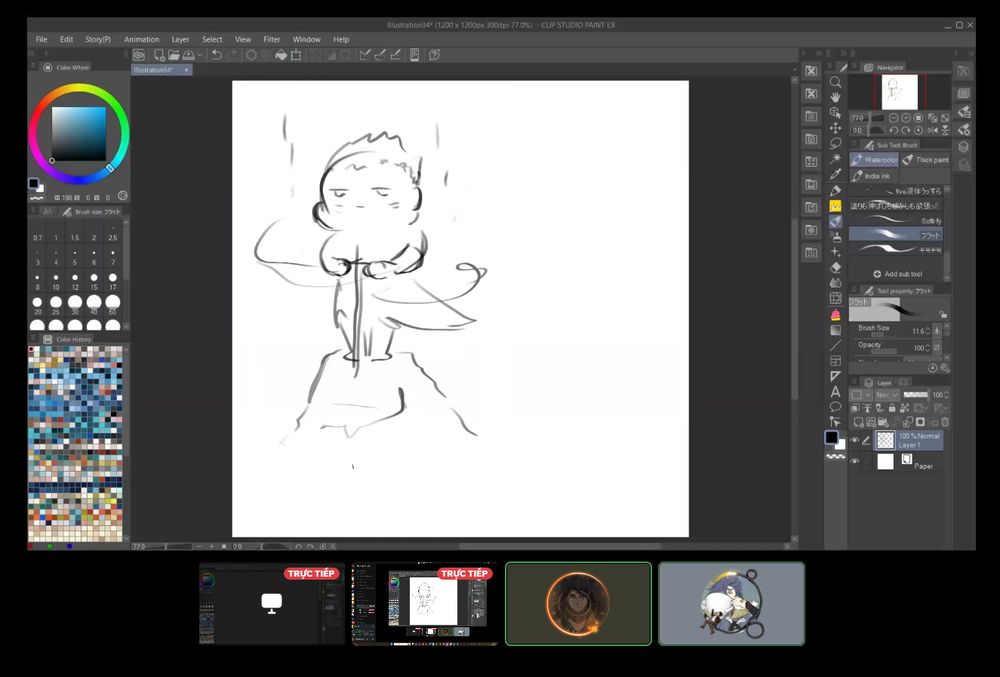Select the India ink sub tool group
This screenshot has height=677, width=1000.
click(871, 176)
